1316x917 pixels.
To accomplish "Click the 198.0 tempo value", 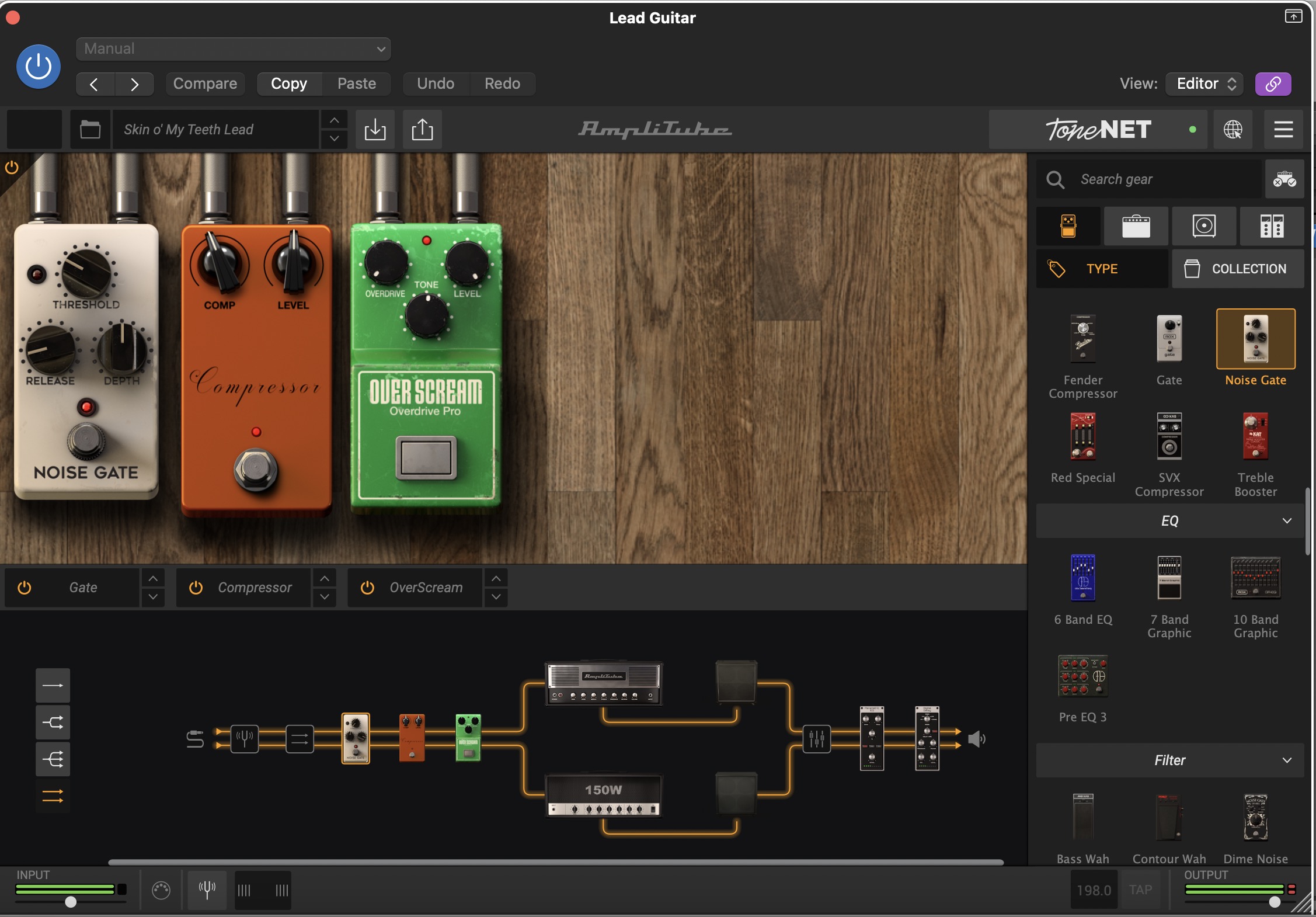I will [x=1094, y=890].
